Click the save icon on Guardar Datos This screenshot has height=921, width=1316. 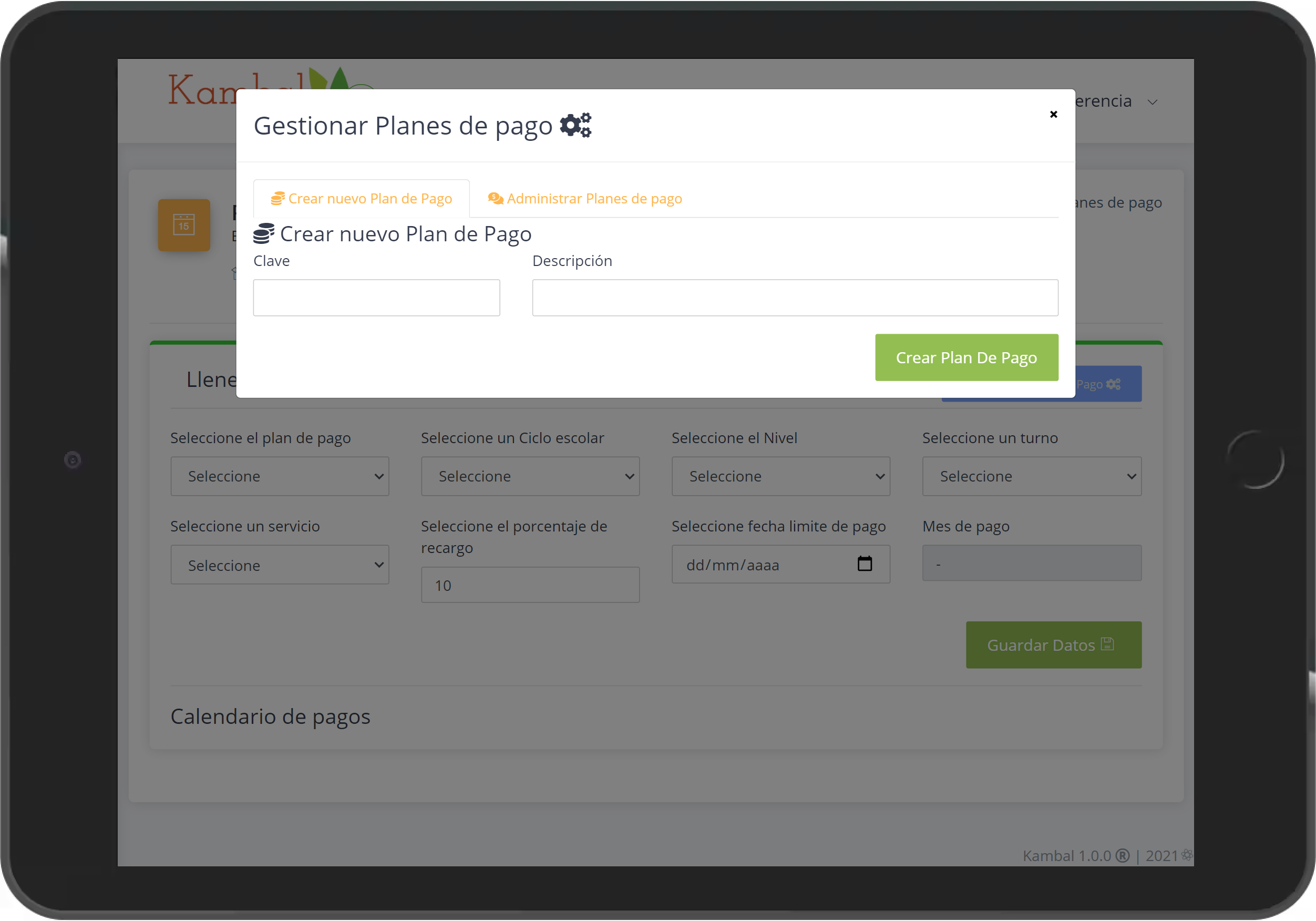pyautogui.click(x=1107, y=644)
